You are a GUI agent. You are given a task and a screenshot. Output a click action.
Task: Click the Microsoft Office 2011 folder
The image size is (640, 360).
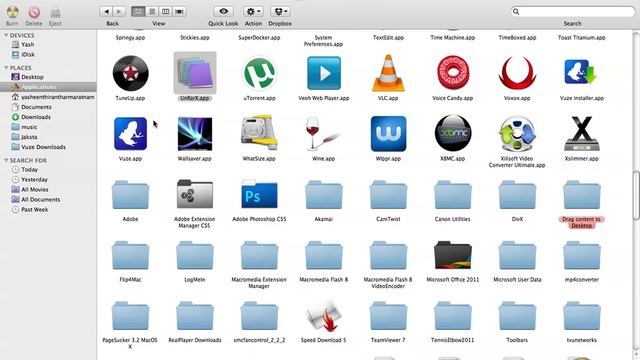click(x=453, y=255)
